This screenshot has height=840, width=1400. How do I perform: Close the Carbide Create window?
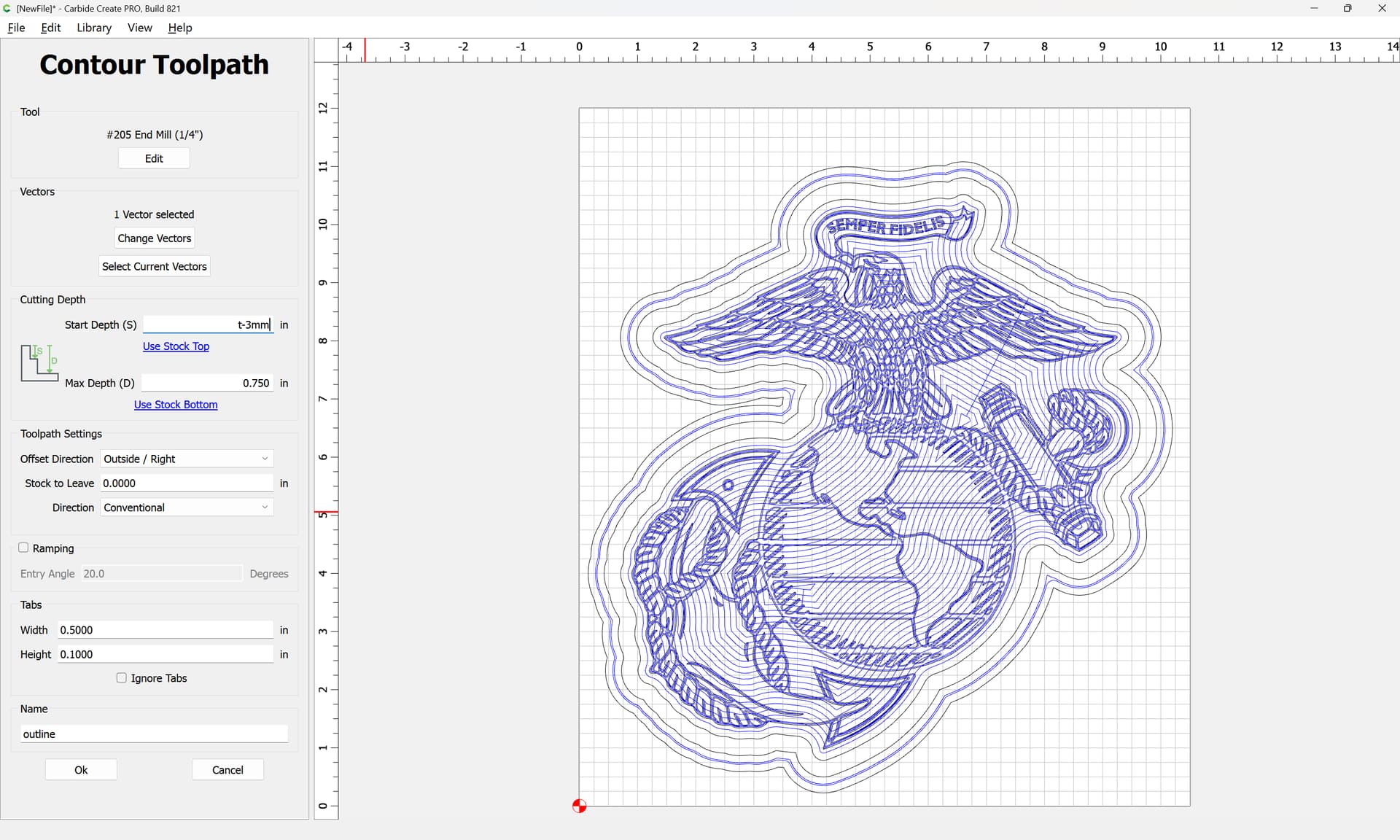click(1382, 8)
